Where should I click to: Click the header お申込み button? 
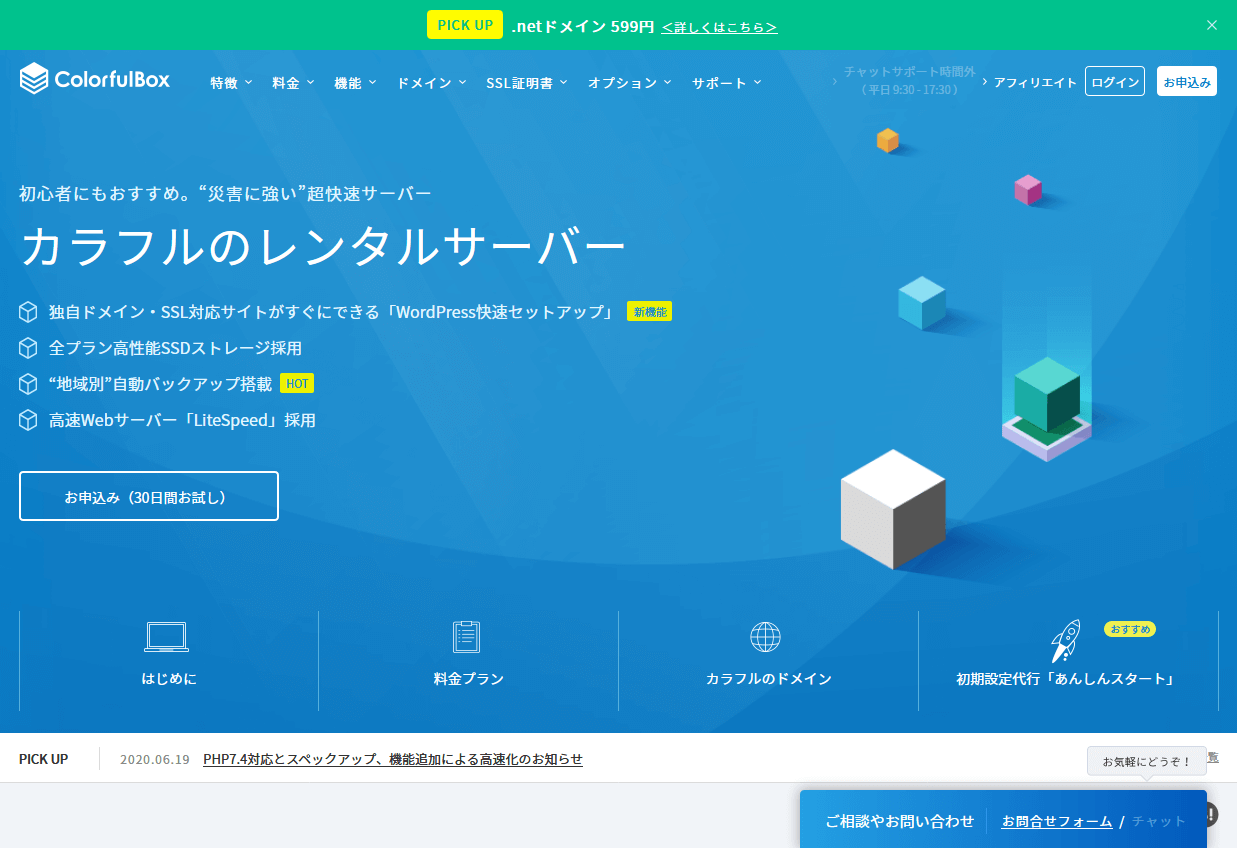[1187, 82]
